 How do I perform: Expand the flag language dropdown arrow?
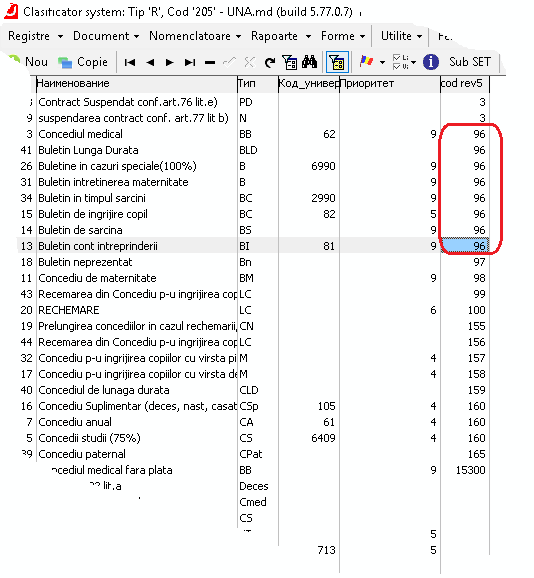pyautogui.click(x=382, y=63)
